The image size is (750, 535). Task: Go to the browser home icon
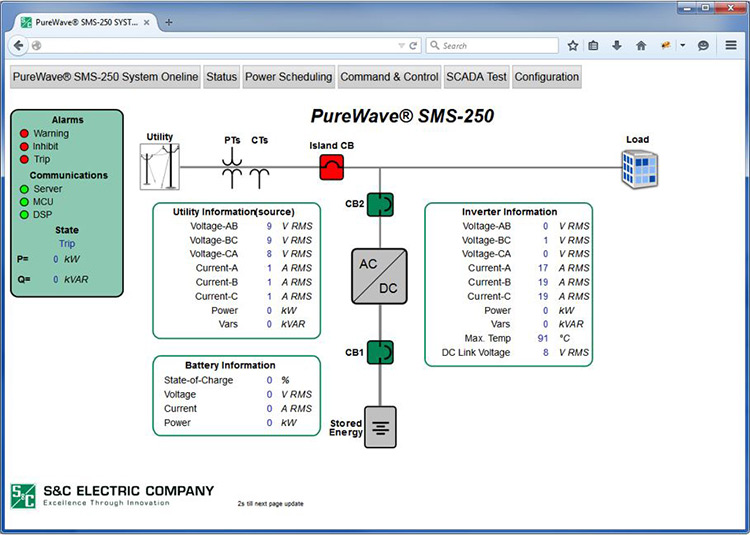(641, 45)
